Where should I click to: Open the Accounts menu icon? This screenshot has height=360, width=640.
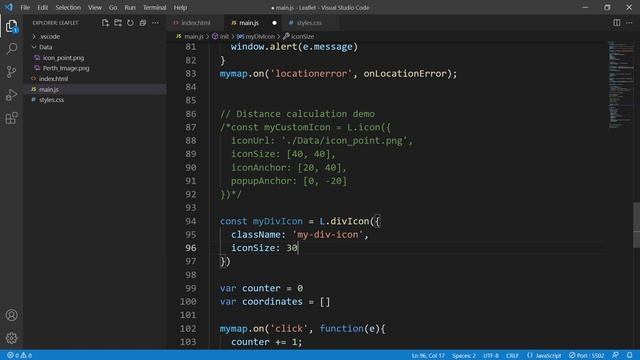[11, 315]
